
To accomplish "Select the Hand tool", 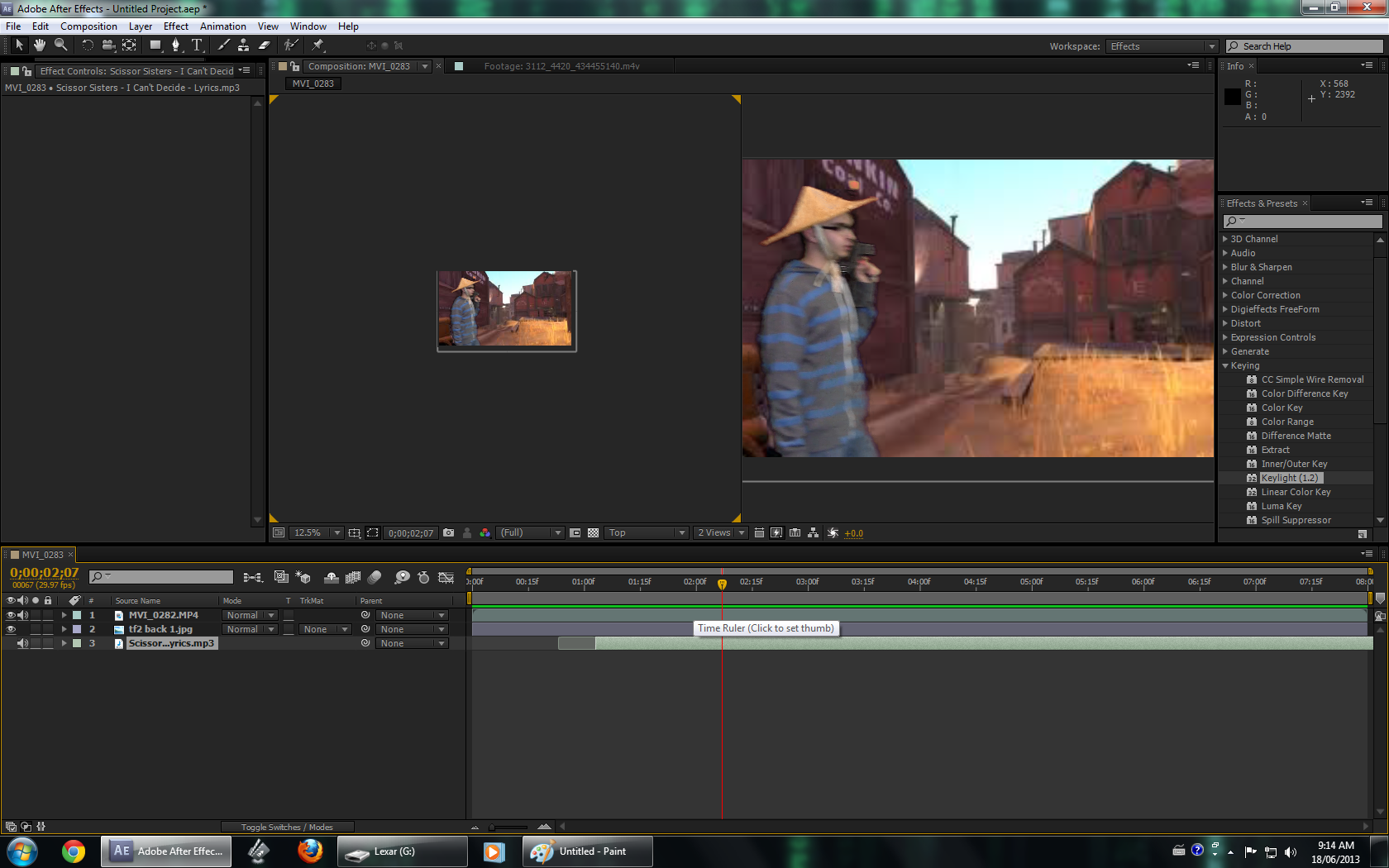I will [x=39, y=45].
